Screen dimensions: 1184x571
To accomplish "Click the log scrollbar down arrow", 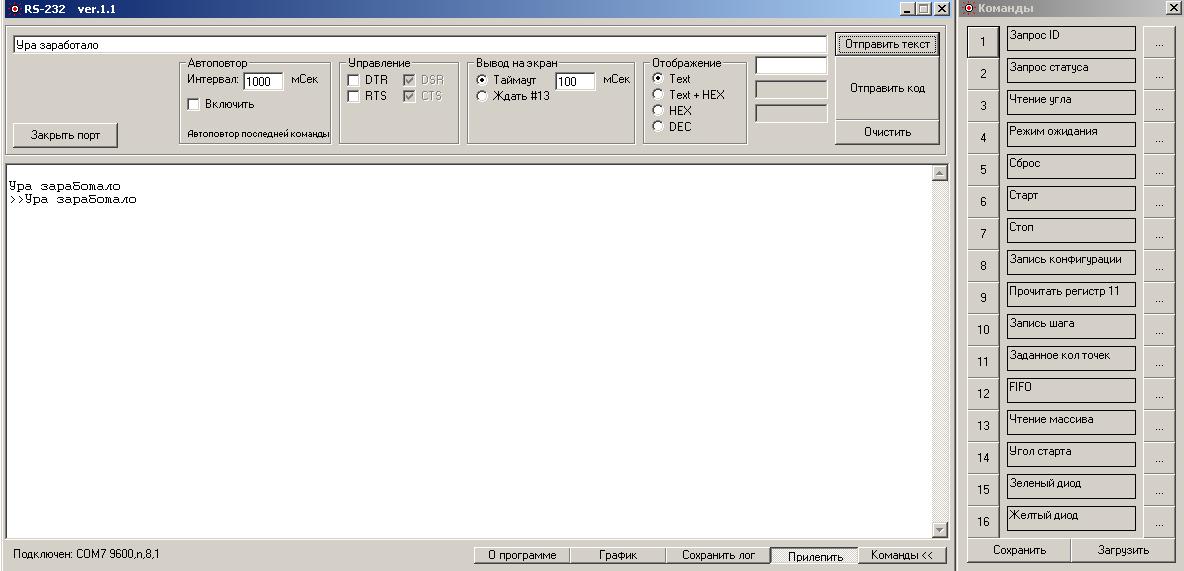I will [x=939, y=530].
